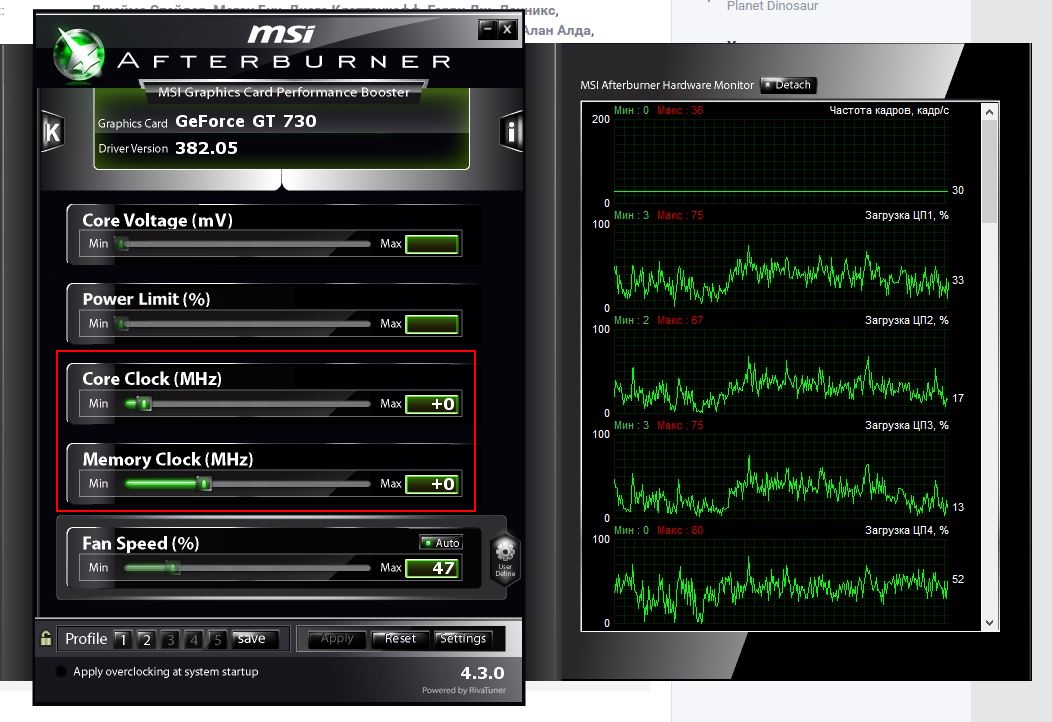Click the hardware monitor scrollbar thumb
This screenshot has width=1052, height=722.
(990, 172)
